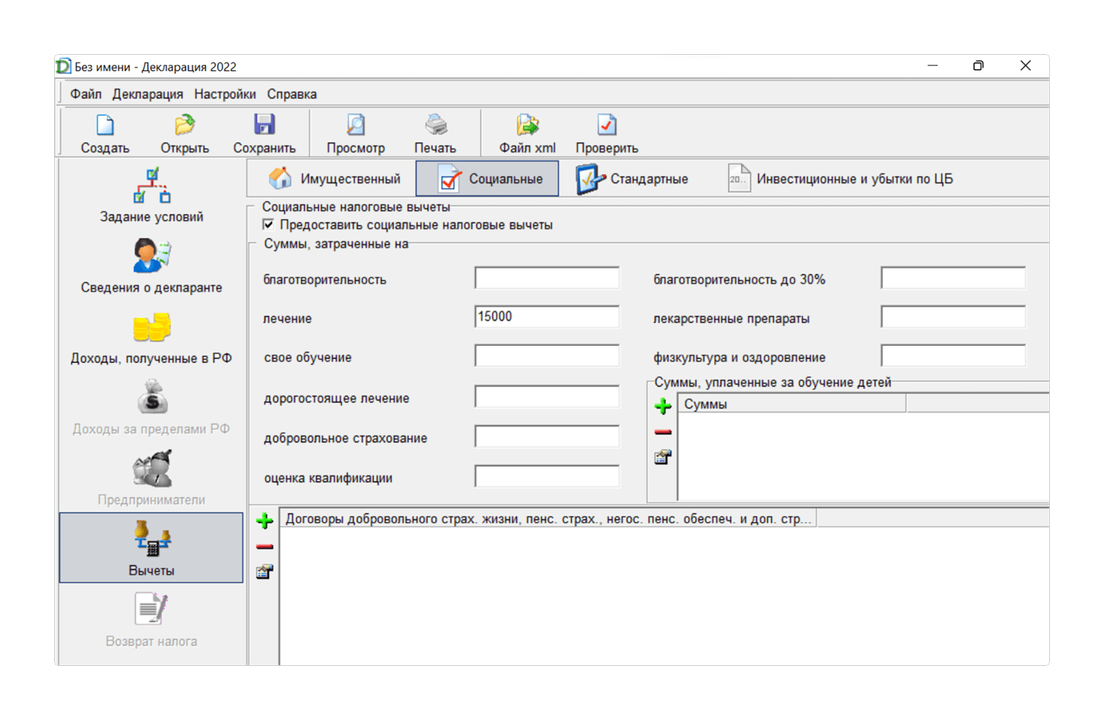The width and height of the screenshot is (1104, 720).
Task: Uncheck Предоставить социальные налоговые вычеты
Action: click(268, 225)
